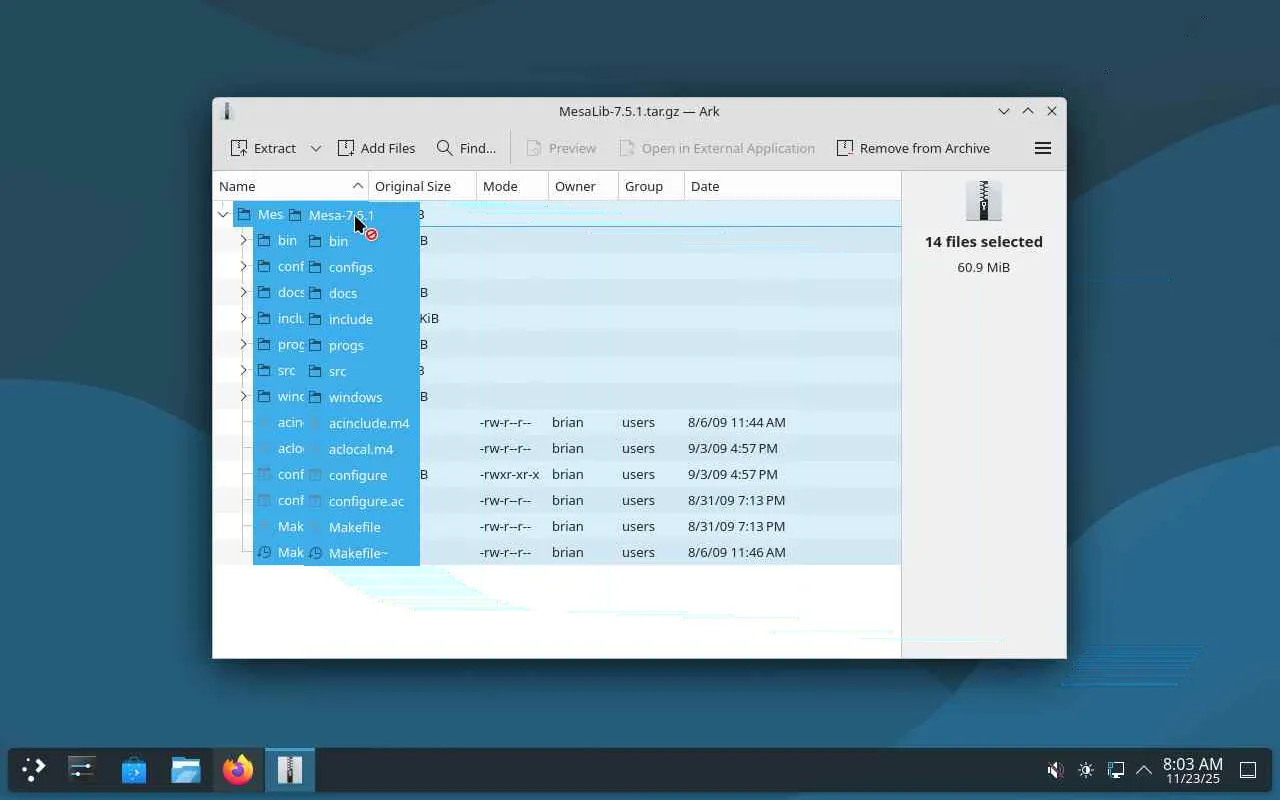Click the -rwxr-xr-x mode of configure

pos(510,474)
